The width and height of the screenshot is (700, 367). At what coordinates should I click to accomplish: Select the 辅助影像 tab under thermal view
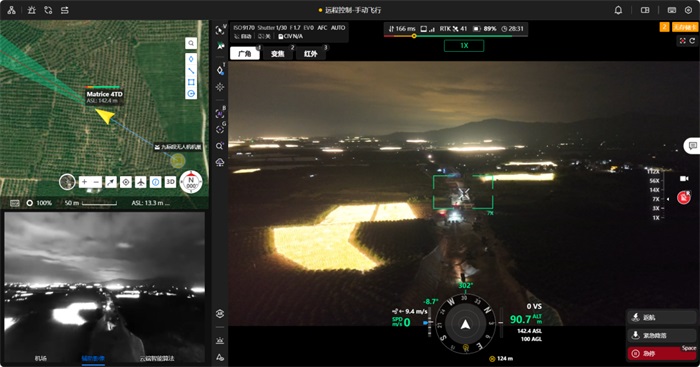point(93,358)
